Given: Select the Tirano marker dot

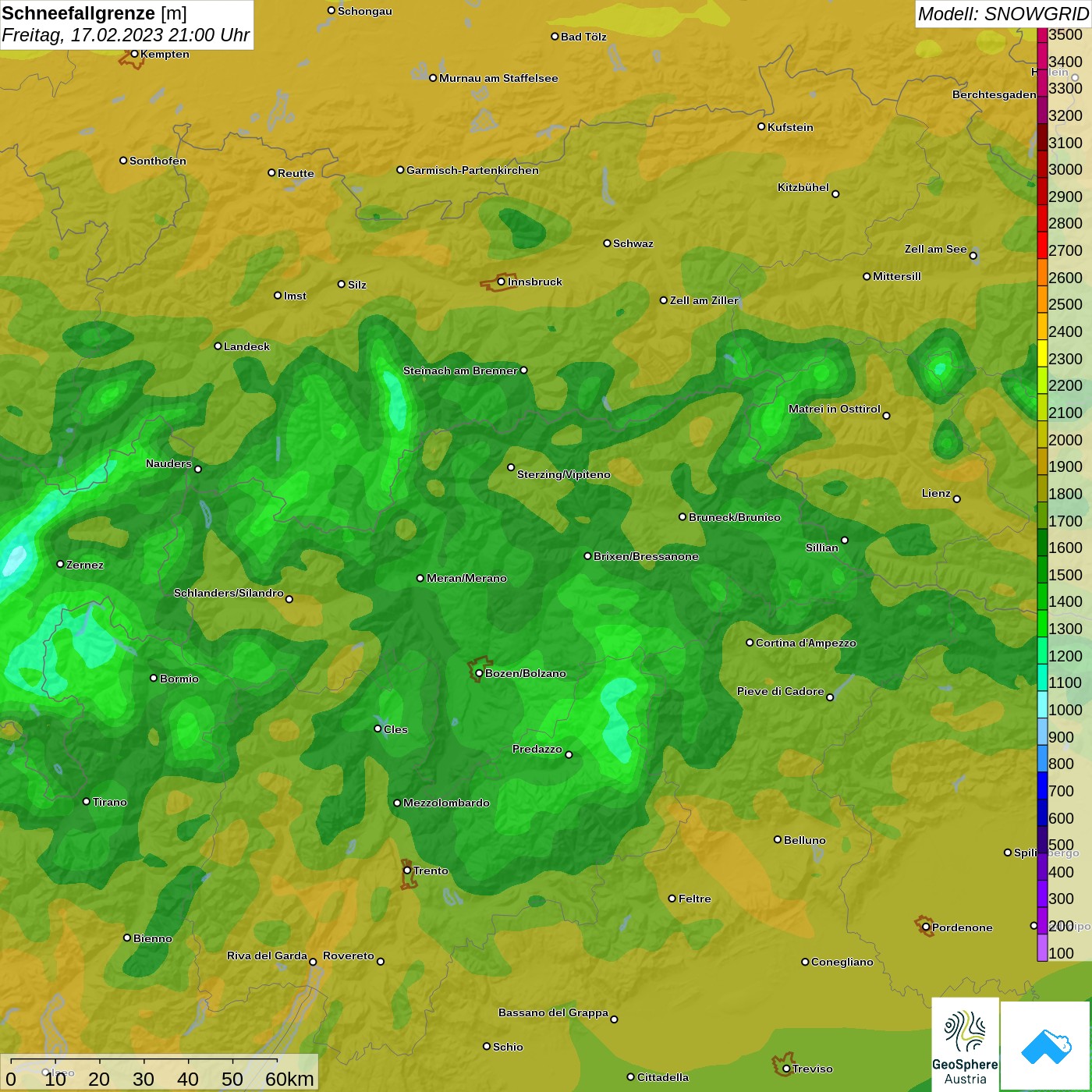Looking at the screenshot, I should pos(87,801).
